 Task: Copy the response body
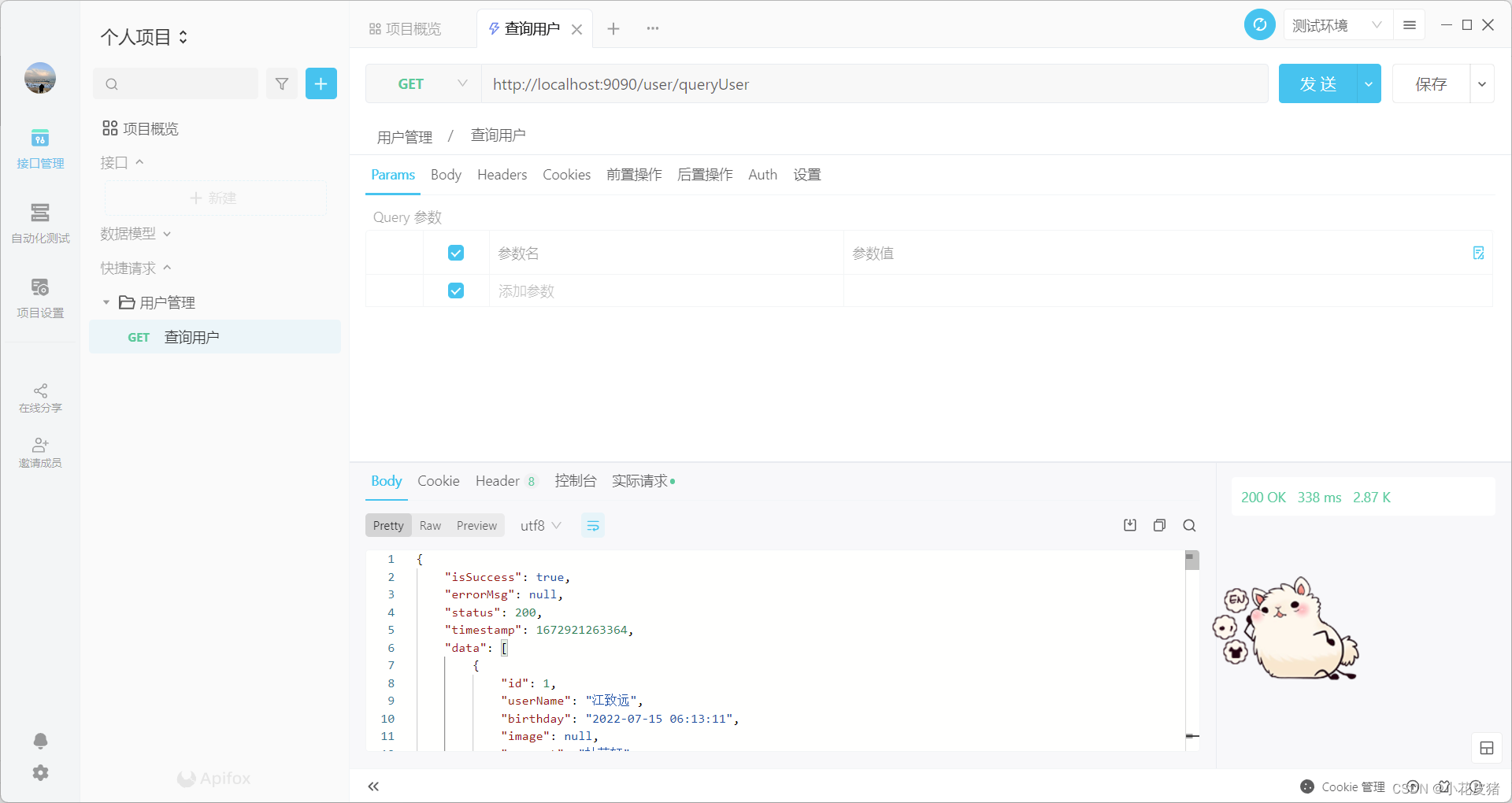point(1159,525)
